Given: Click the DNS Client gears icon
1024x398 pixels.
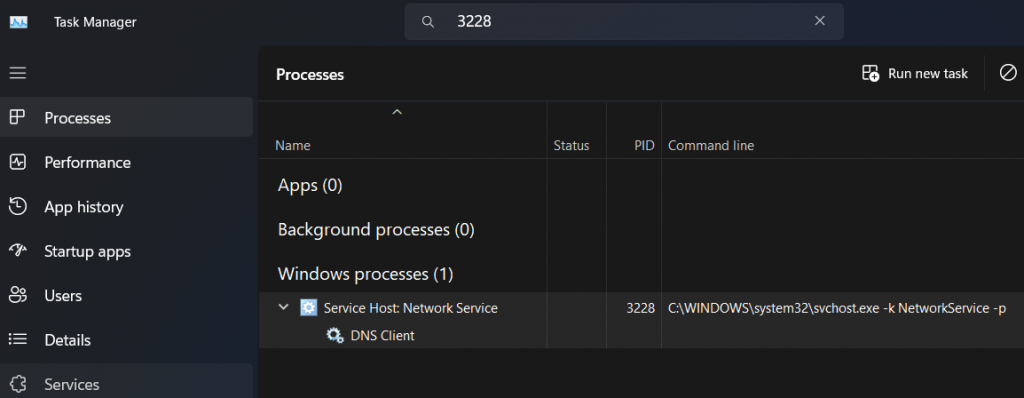Looking at the screenshot, I should (x=335, y=336).
